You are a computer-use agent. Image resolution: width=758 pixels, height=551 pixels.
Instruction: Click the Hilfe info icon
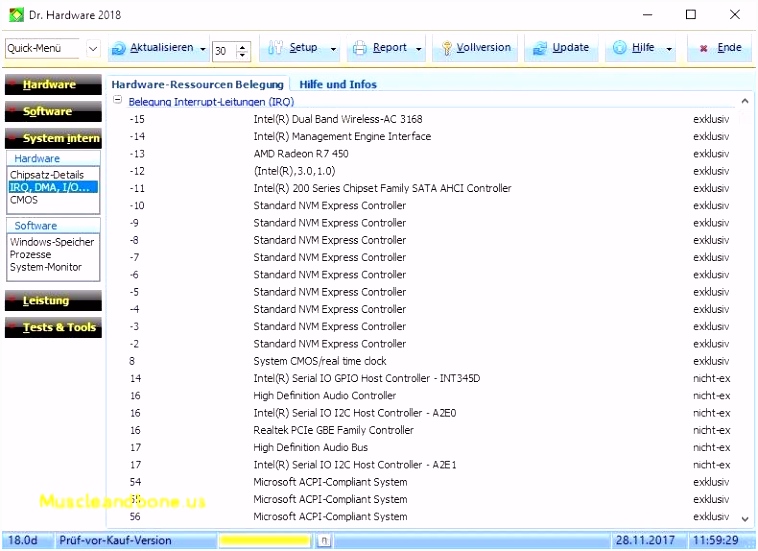click(x=619, y=47)
